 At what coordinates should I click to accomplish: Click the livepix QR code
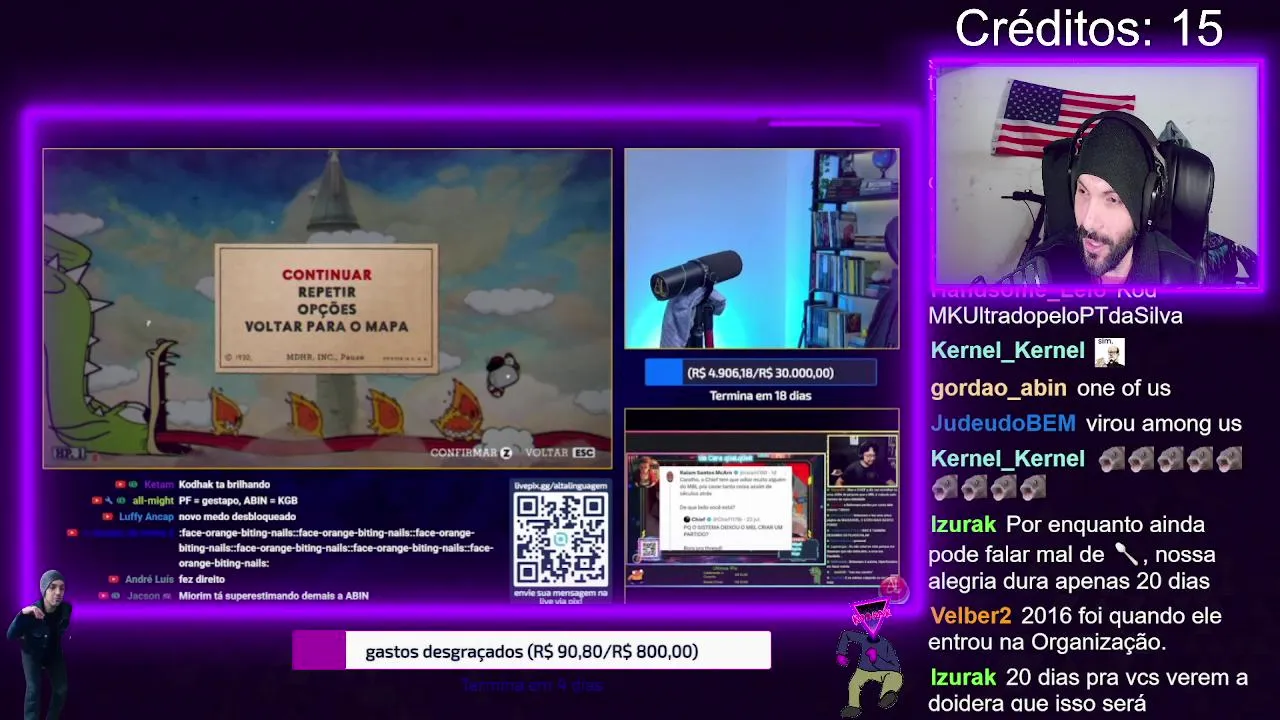(560, 539)
